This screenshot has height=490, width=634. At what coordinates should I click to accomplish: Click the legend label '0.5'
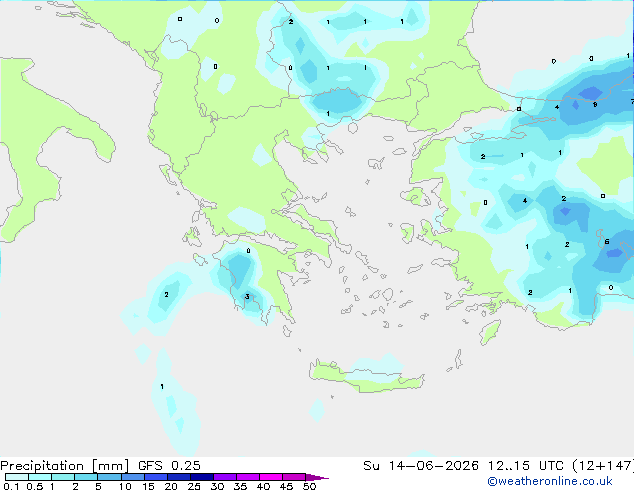pos(35,486)
